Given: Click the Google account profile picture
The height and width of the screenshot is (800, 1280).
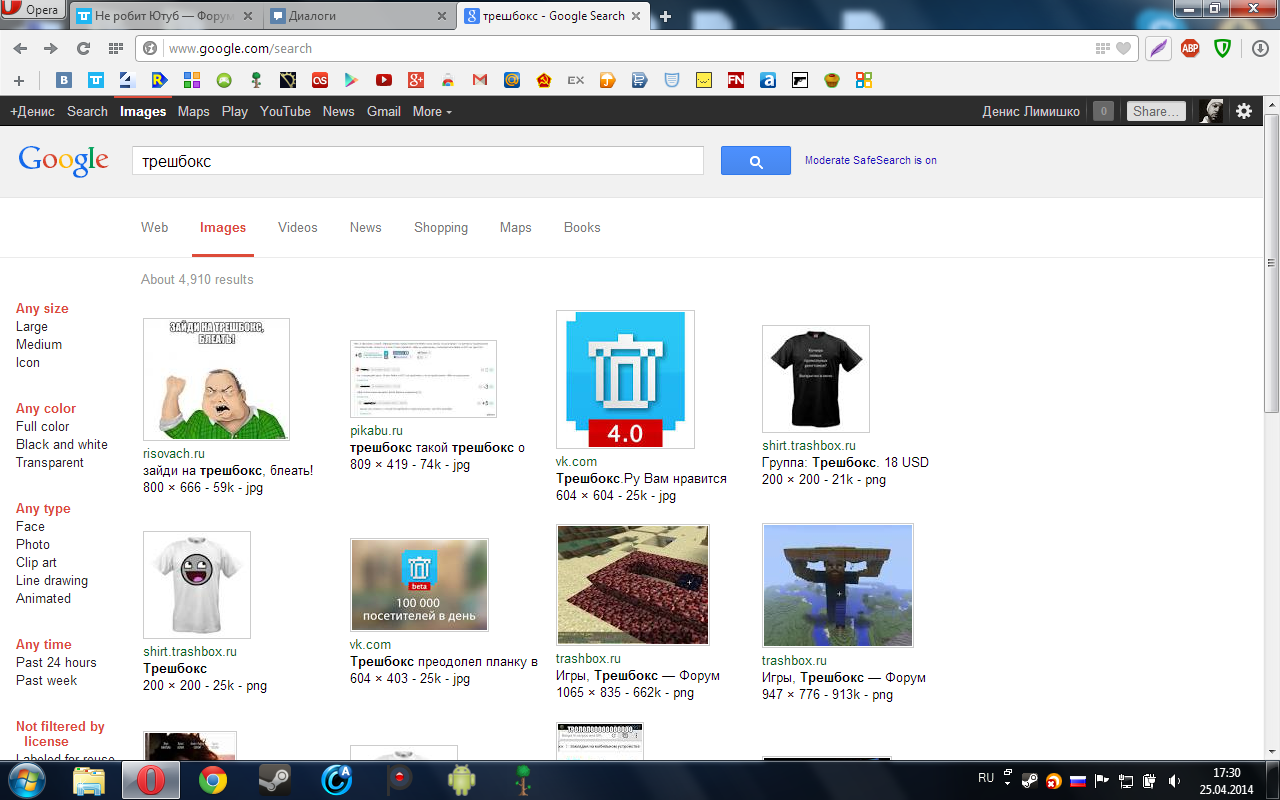Looking at the screenshot, I should tap(1211, 111).
